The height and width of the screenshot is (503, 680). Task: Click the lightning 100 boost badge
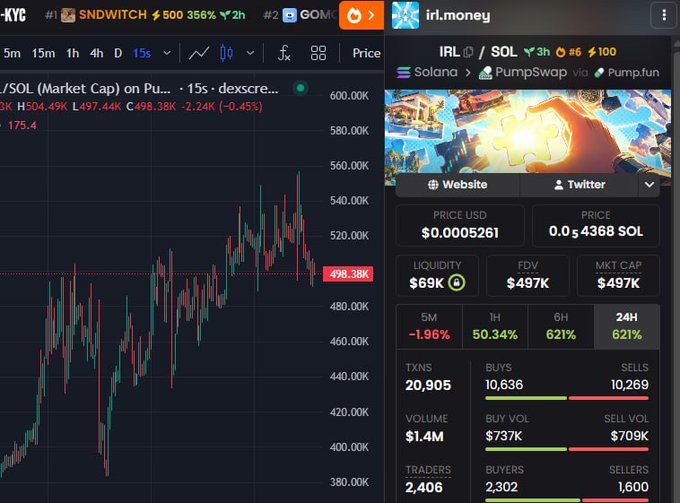pyautogui.click(x=602, y=52)
